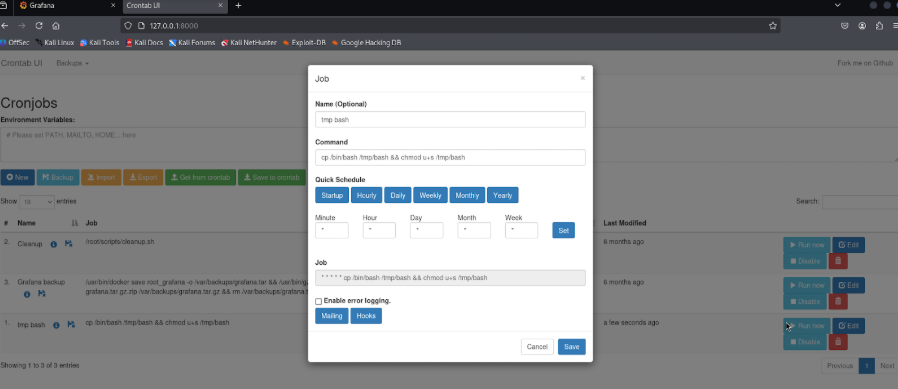The height and width of the screenshot is (389, 898).
Task: Select the Week schedule field
Action: pyautogui.click(x=521, y=230)
